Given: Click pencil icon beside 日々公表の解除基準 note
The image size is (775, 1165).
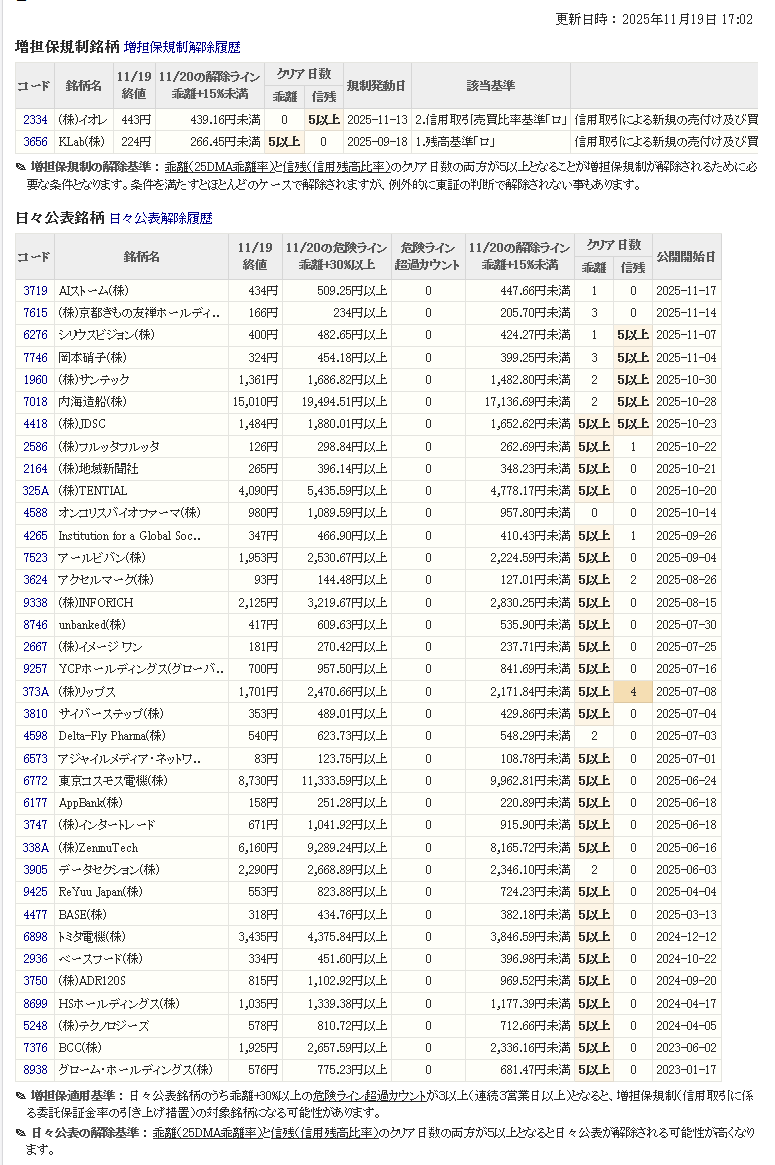Looking at the screenshot, I should point(21,1133).
